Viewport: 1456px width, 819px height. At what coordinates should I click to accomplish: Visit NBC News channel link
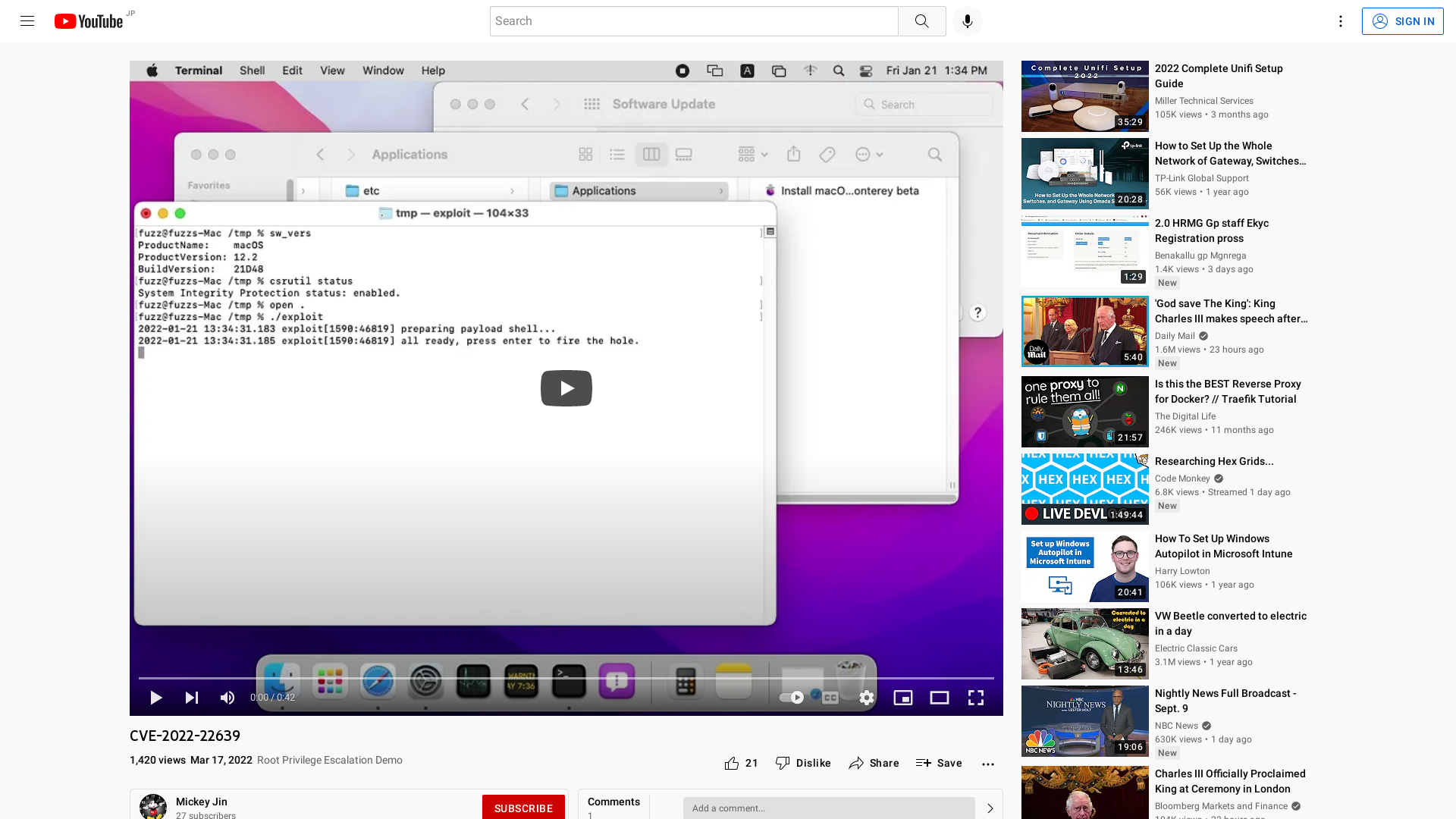pos(1176,726)
